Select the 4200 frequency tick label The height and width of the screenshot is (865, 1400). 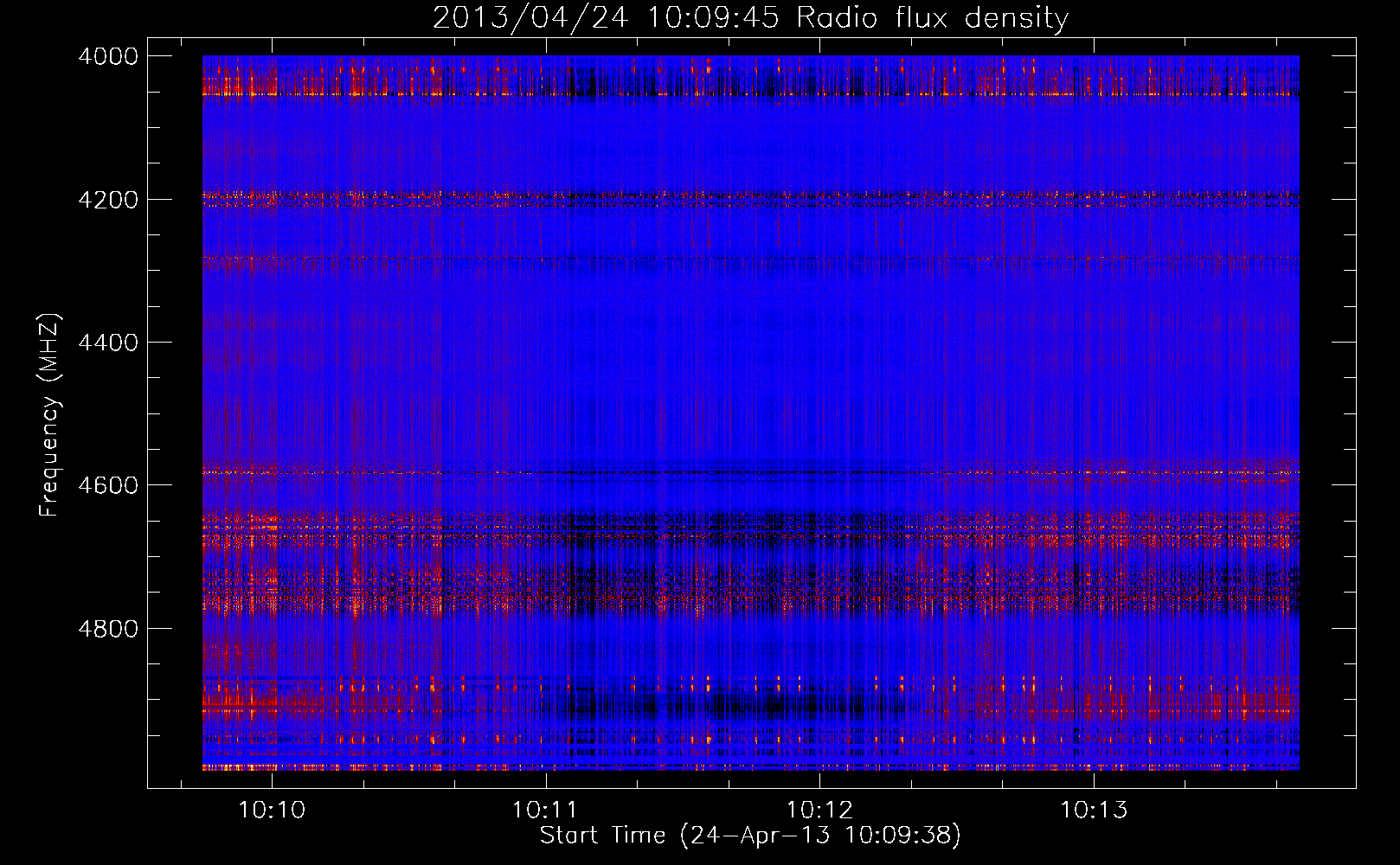tap(108, 200)
